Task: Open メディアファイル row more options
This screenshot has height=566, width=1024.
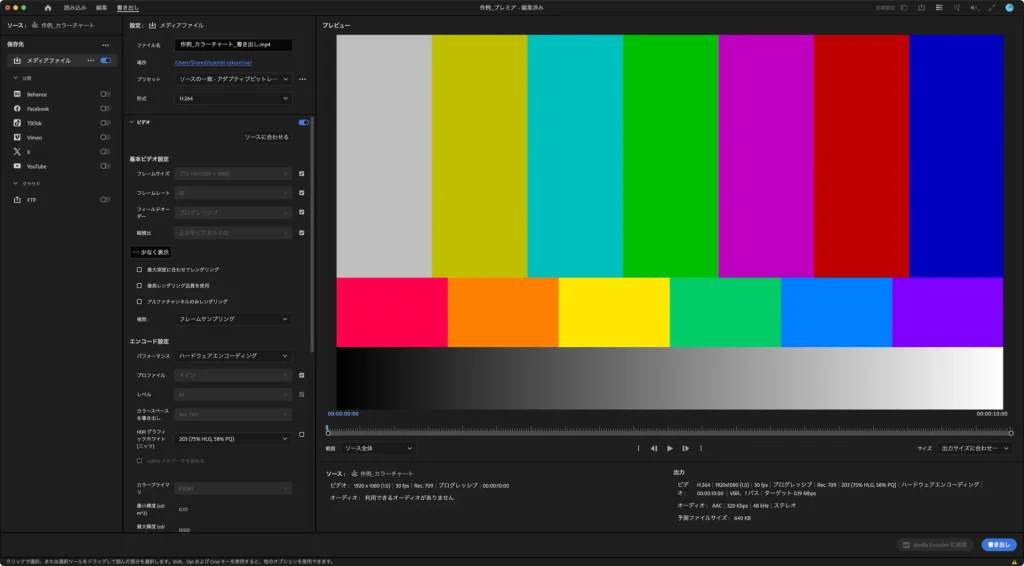Action: pos(91,60)
